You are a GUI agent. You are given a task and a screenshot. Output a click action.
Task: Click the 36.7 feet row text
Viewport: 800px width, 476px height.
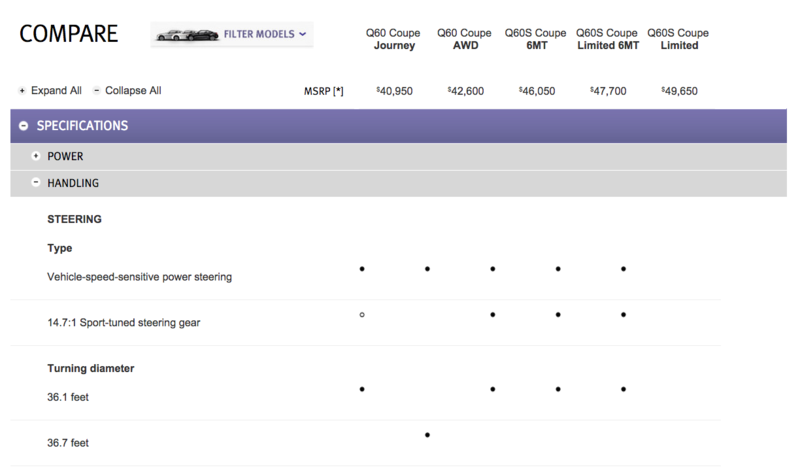tap(68, 443)
